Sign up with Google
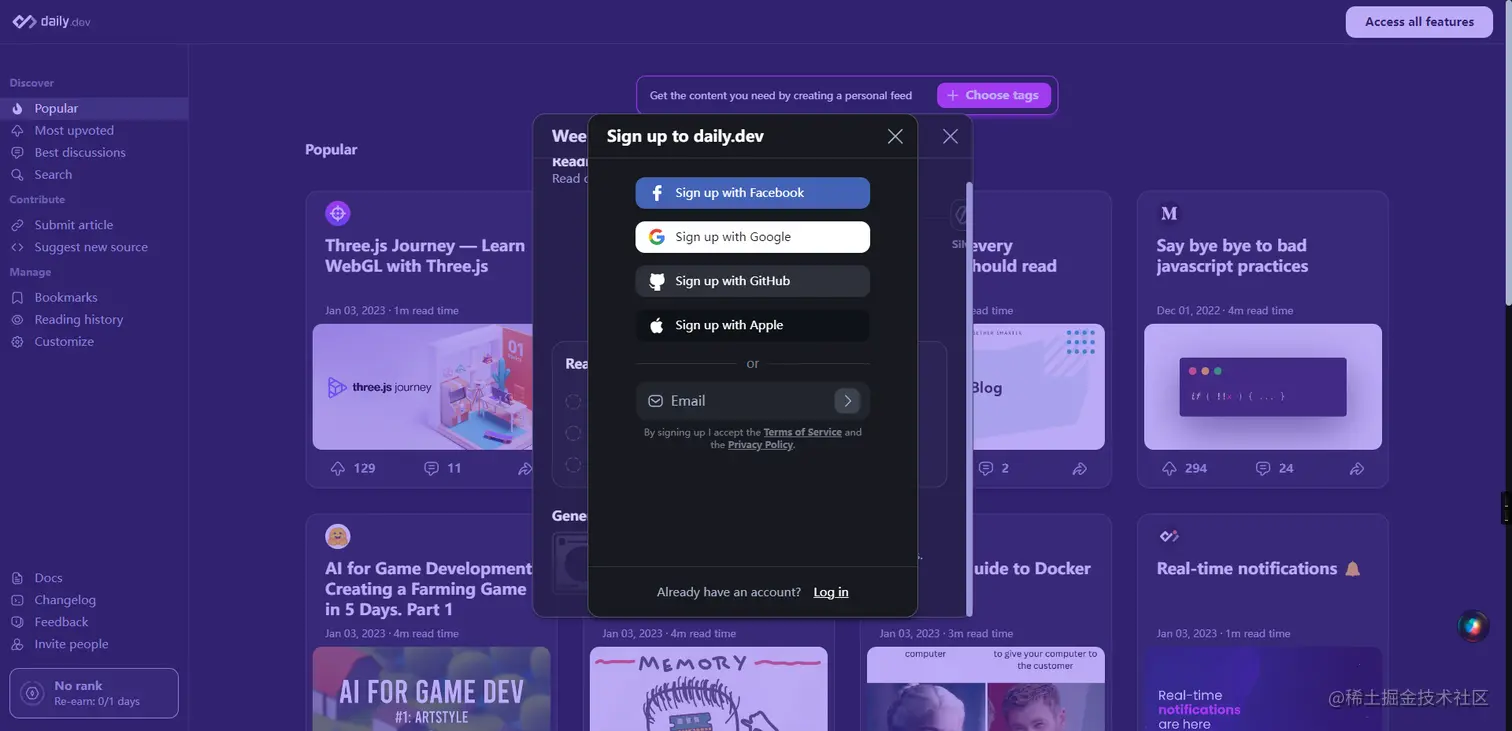 point(752,237)
